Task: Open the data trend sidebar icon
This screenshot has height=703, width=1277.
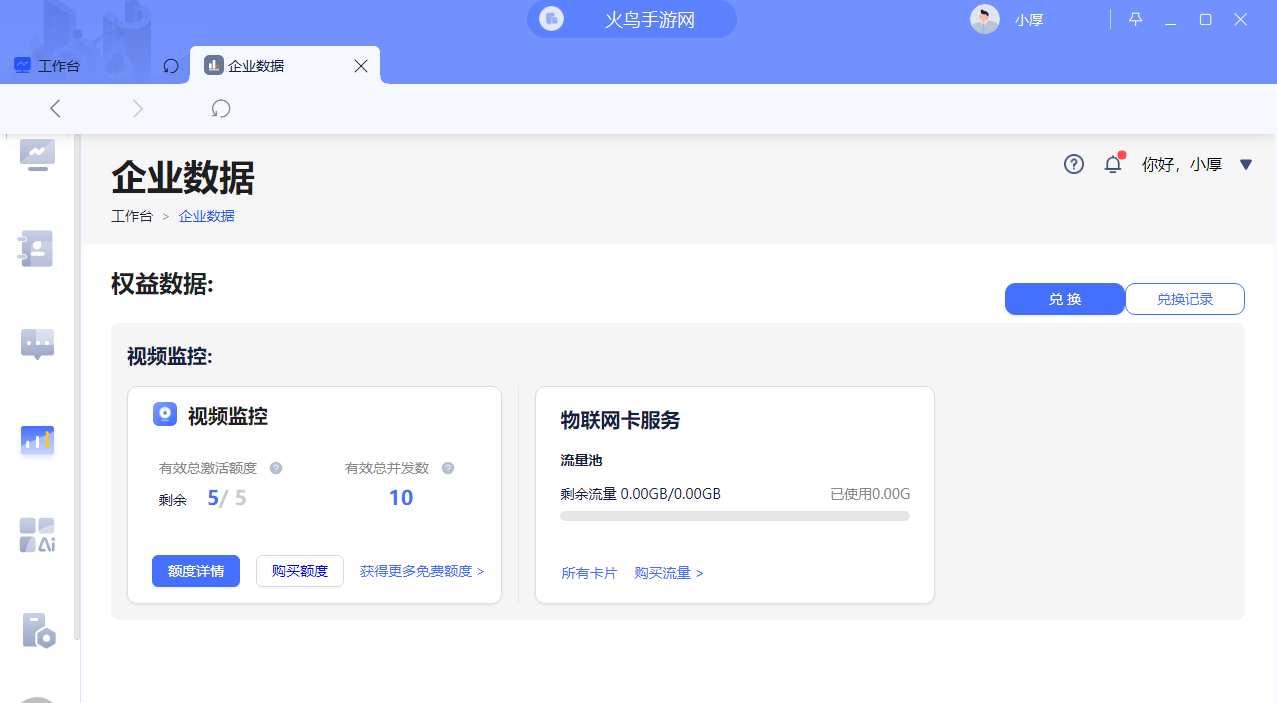Action: click(x=38, y=154)
